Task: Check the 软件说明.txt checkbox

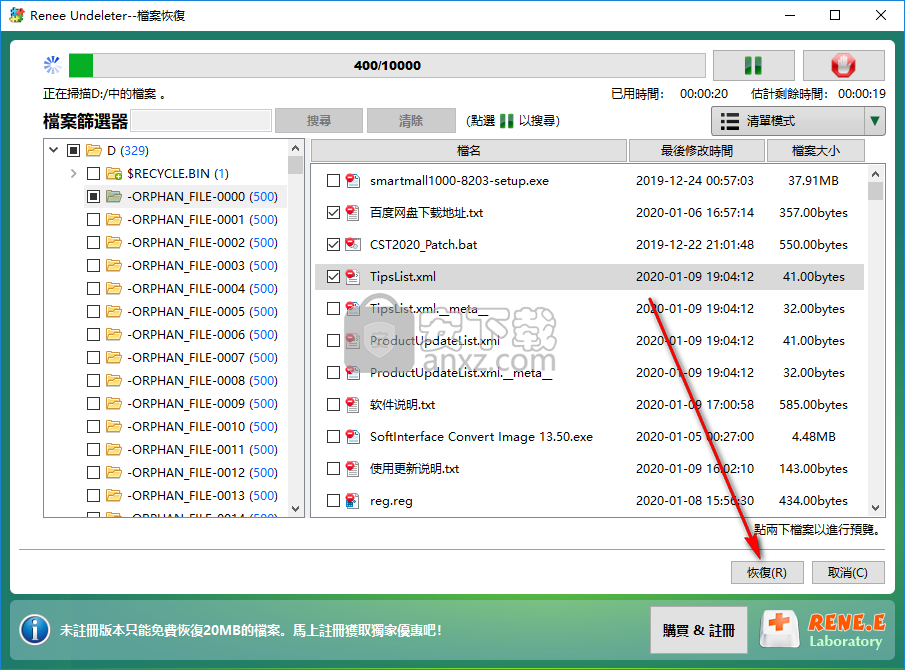Action: pyautogui.click(x=333, y=405)
